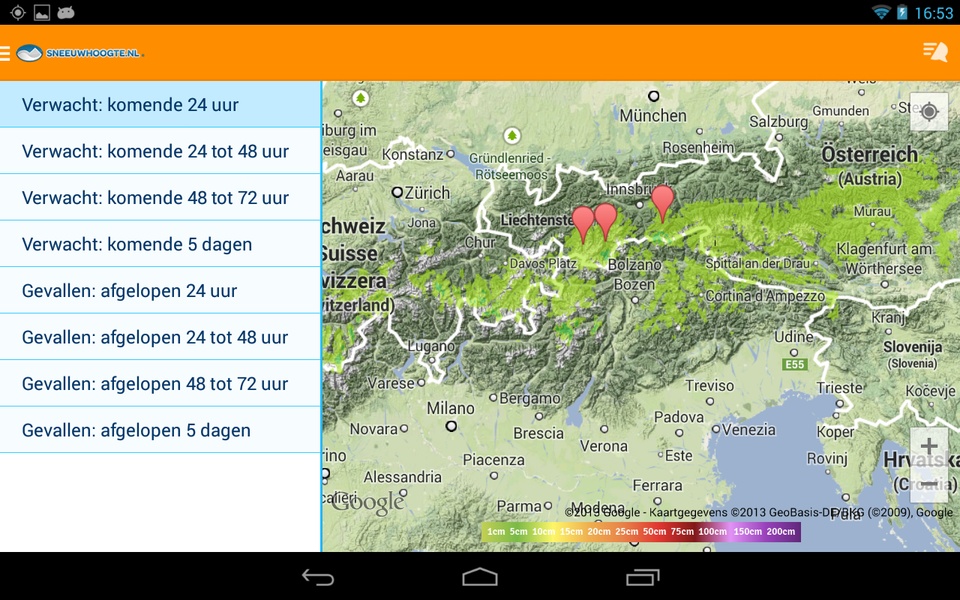Tap the Milano city label
Viewport: 960px width, 600px height.
pyautogui.click(x=451, y=408)
